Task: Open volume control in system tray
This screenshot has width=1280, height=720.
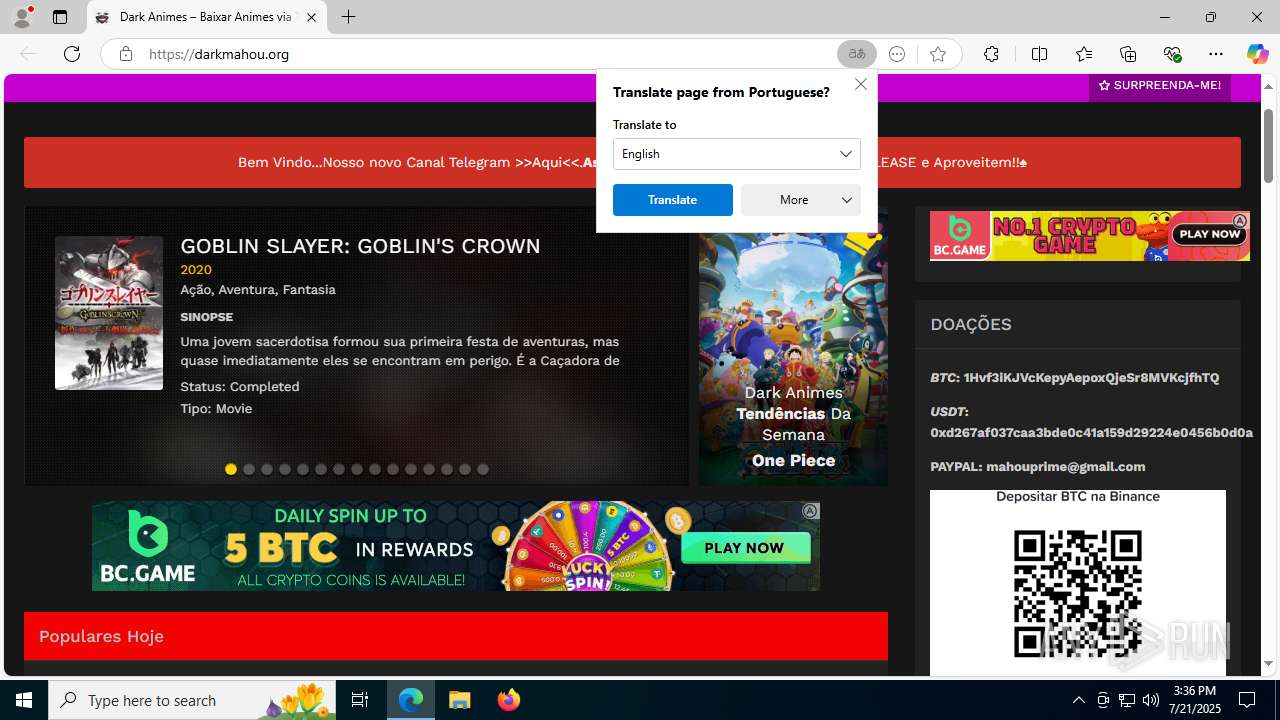Action: point(1151,700)
